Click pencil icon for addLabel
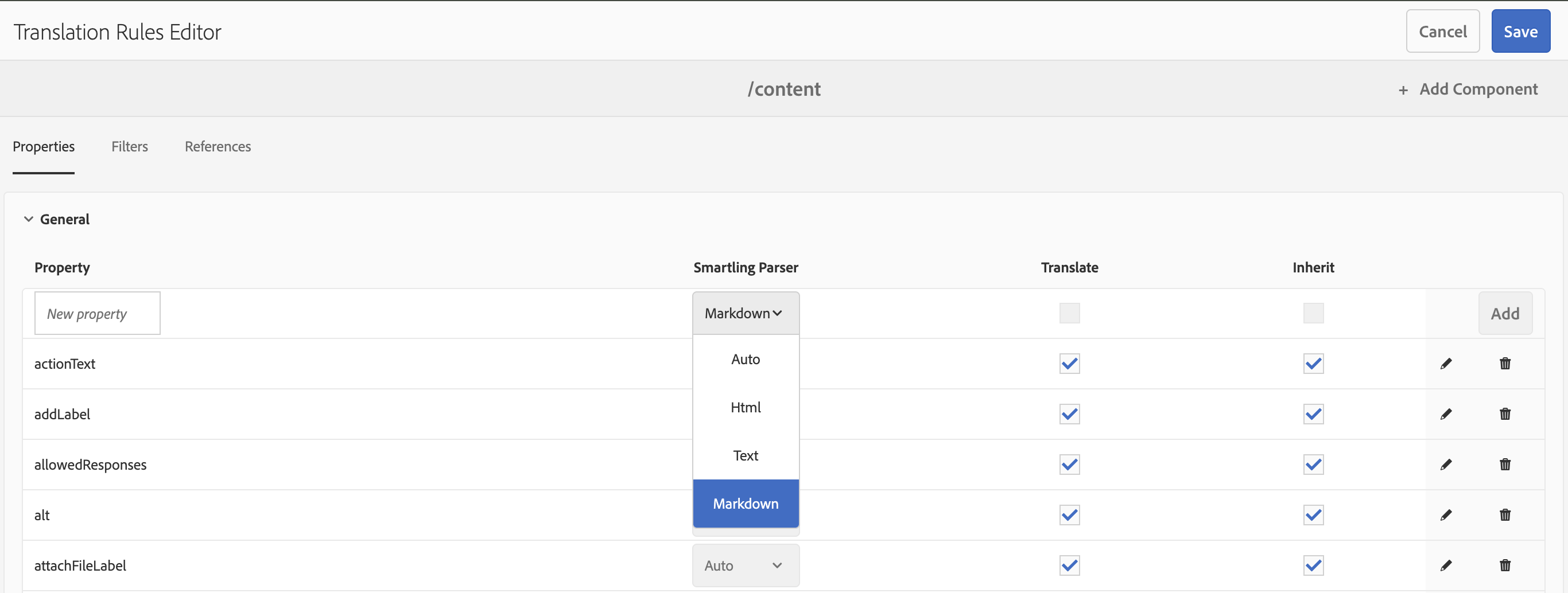The width and height of the screenshot is (1568, 593). point(1446,414)
